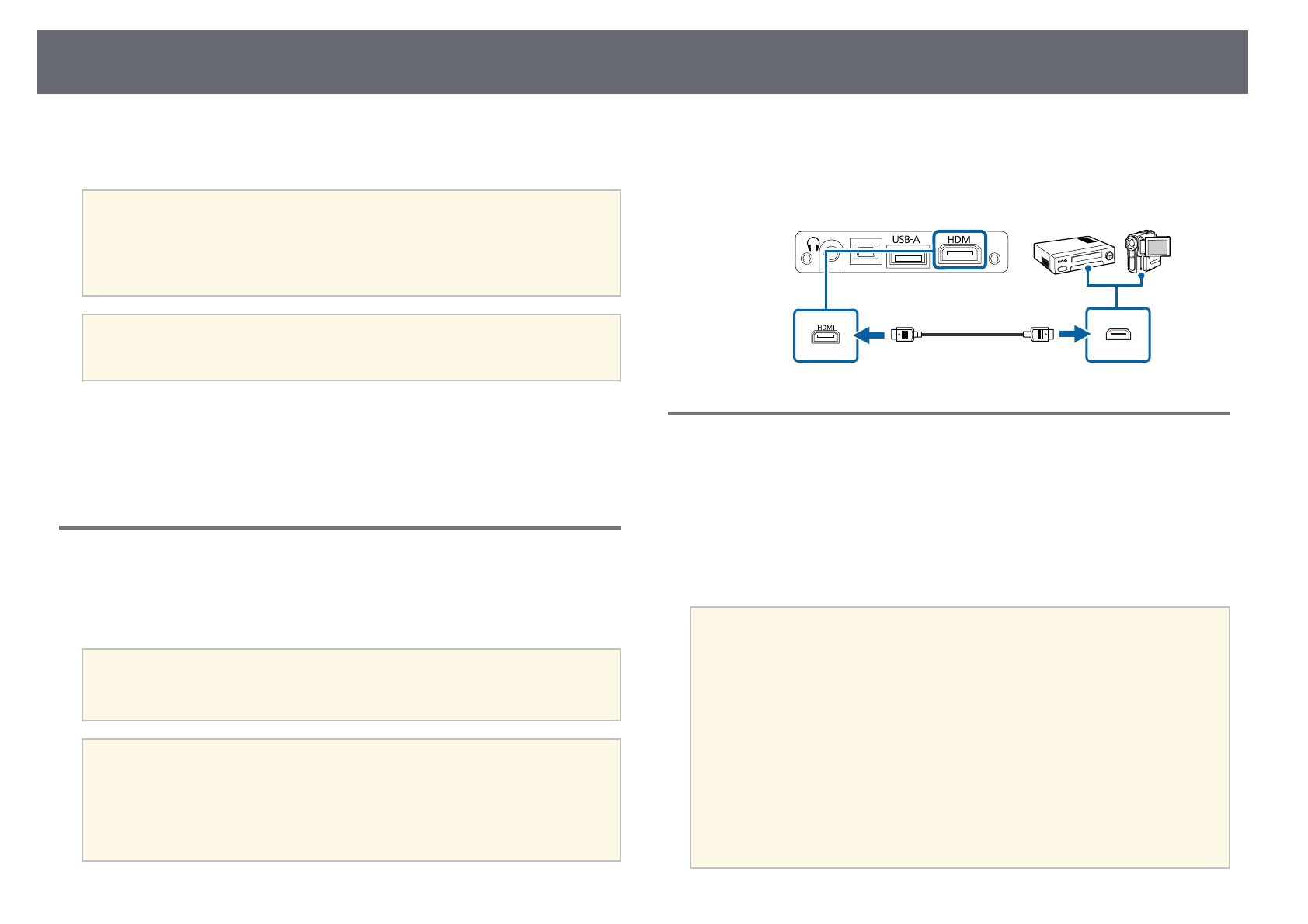This screenshot has width=1308, height=924.
Task: Click the horizontal divider line in the right column
Action: click(948, 413)
